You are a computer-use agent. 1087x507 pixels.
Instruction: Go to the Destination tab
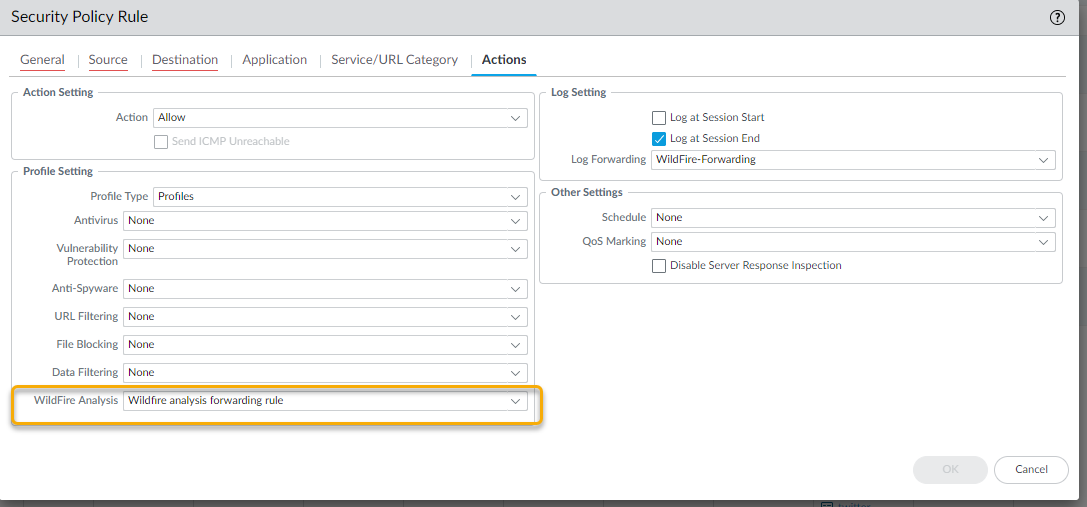tap(185, 60)
